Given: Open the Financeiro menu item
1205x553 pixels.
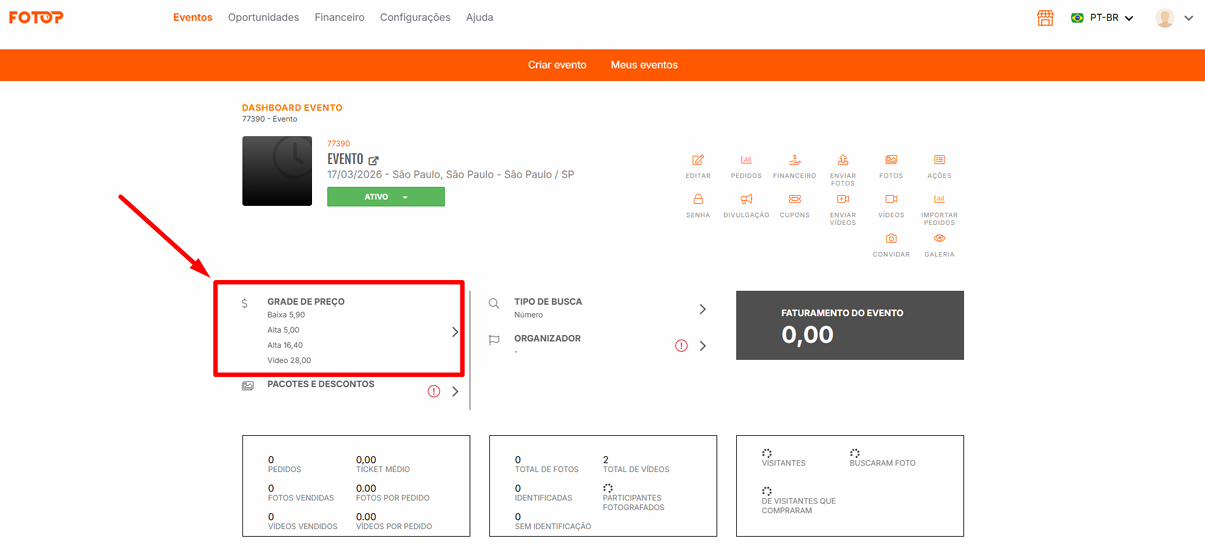Looking at the screenshot, I should [339, 18].
